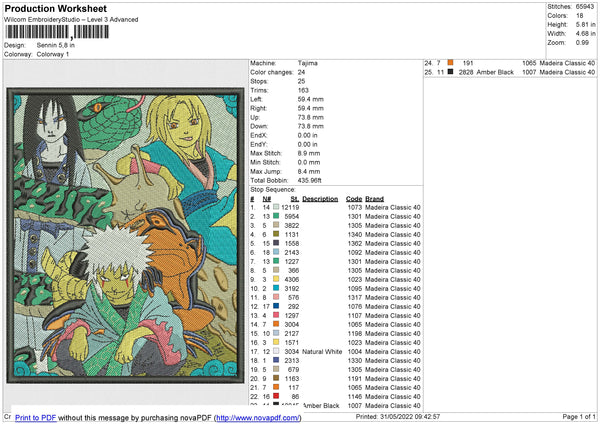Select the Zoom value 0.99

coord(582,42)
